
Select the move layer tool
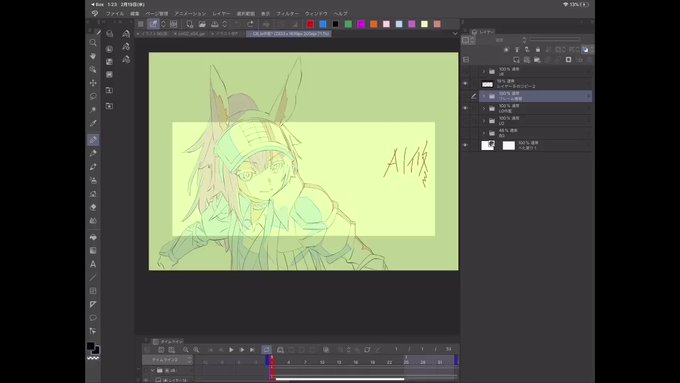tap(93, 83)
